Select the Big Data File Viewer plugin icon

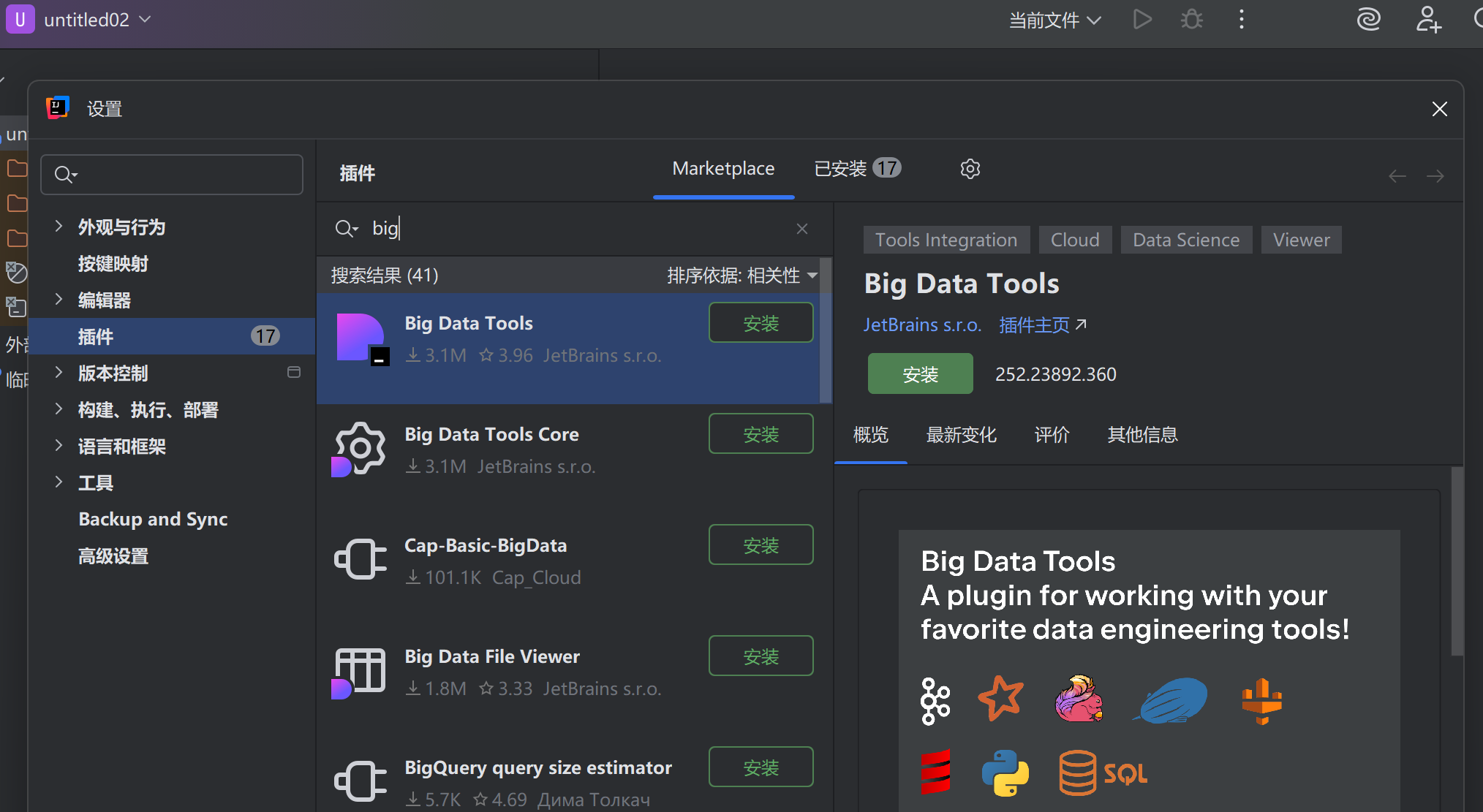coord(359,672)
